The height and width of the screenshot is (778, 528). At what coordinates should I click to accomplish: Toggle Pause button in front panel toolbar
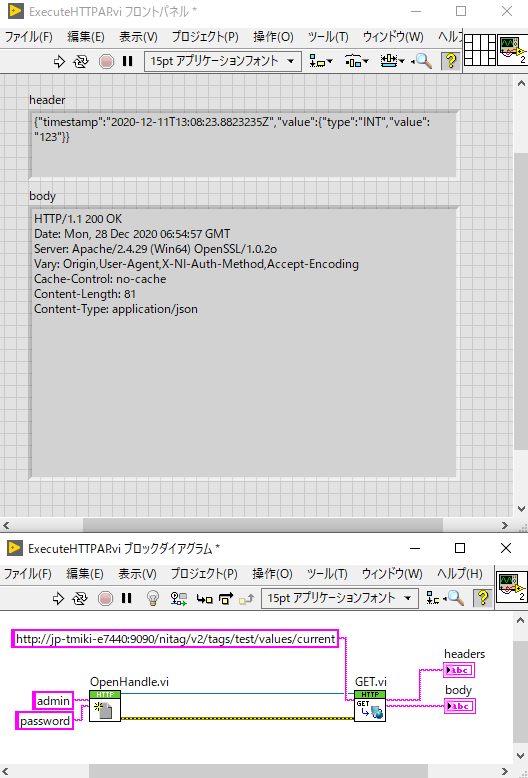(128, 61)
